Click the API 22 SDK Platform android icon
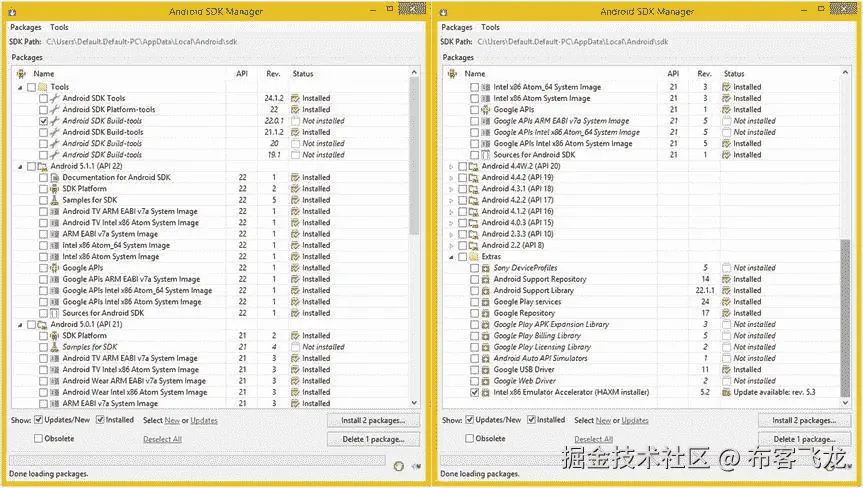Image resolution: width=863 pixels, height=488 pixels. (x=54, y=189)
